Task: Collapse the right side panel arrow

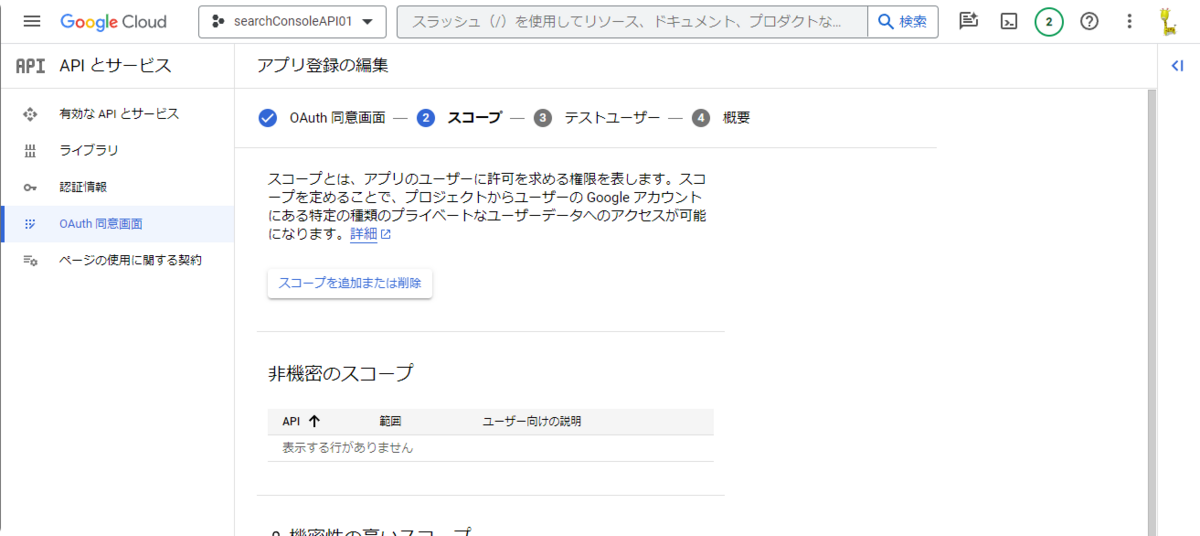Action: coord(1178,66)
